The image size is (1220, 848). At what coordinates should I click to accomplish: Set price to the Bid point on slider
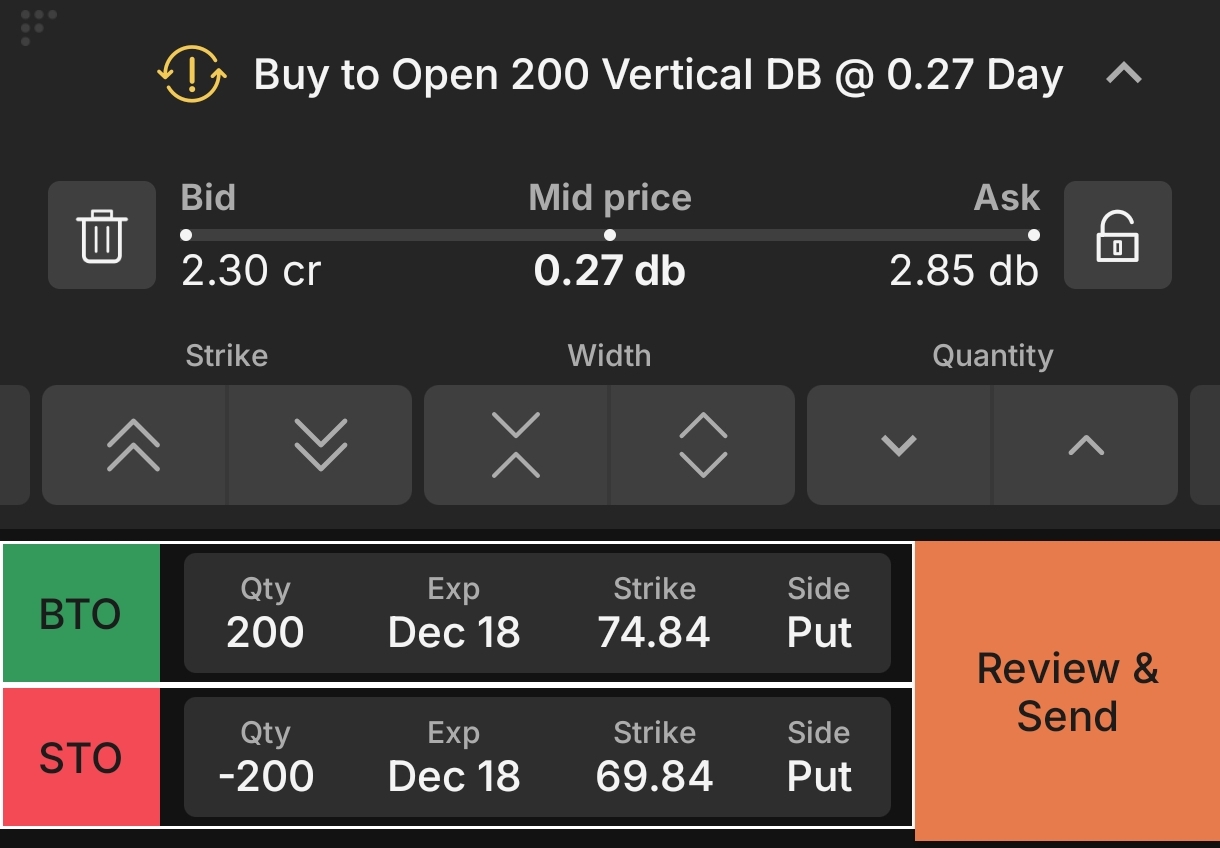tap(186, 235)
